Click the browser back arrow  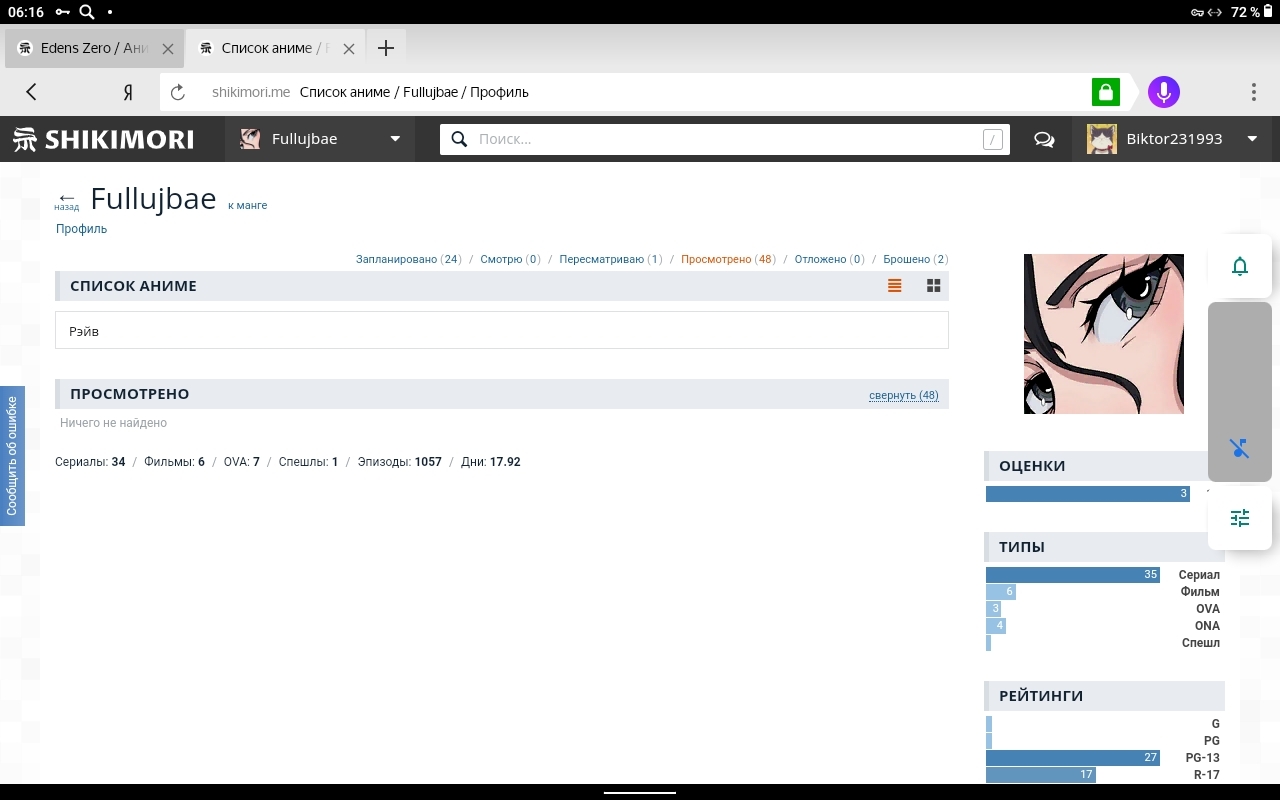coord(31,92)
